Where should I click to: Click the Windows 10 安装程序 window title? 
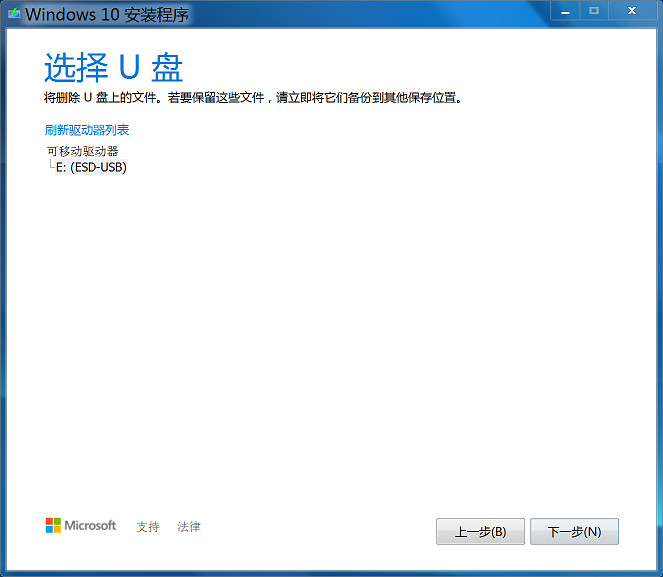tap(107, 14)
